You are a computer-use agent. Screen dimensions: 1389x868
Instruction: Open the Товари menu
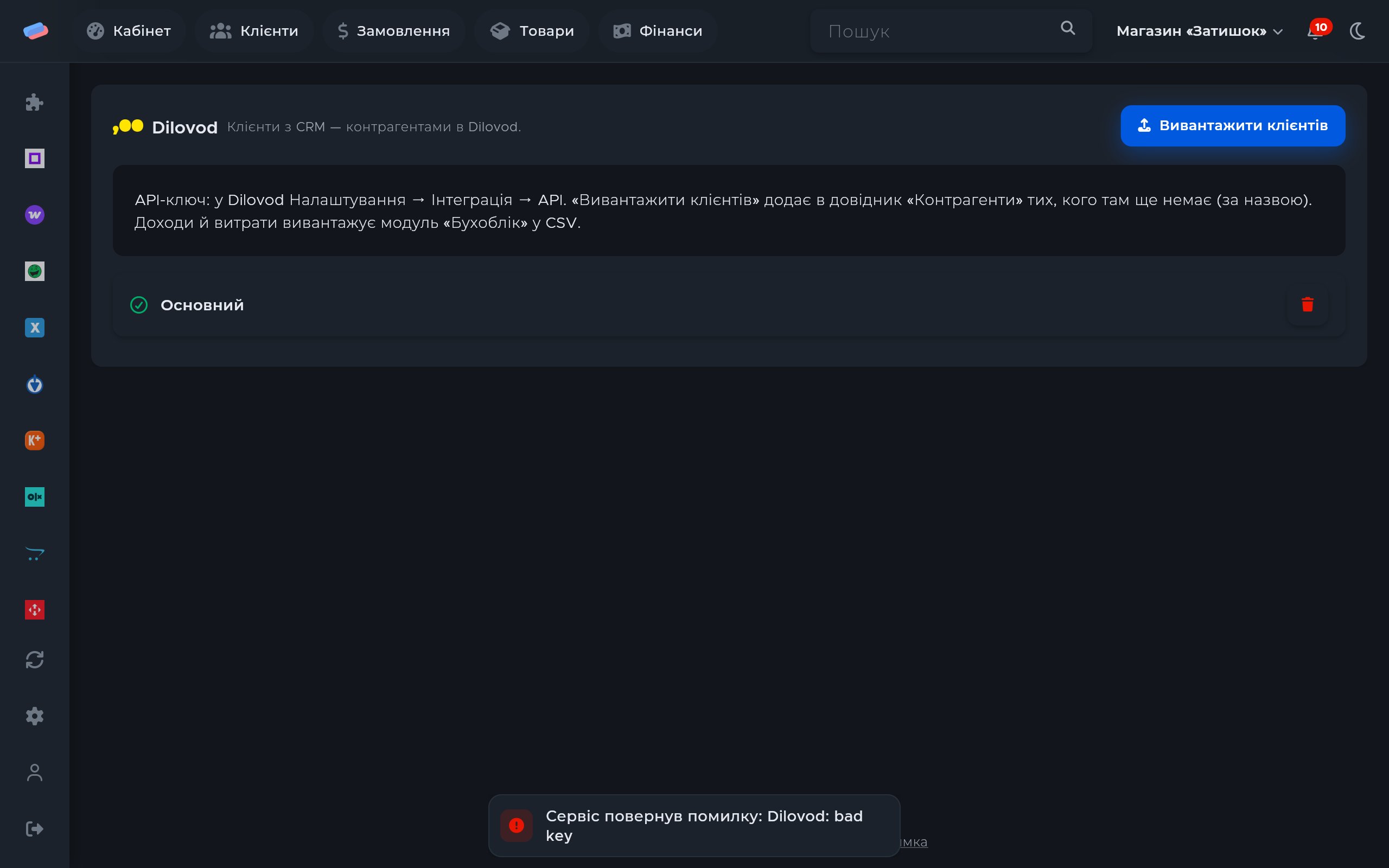[532, 31]
